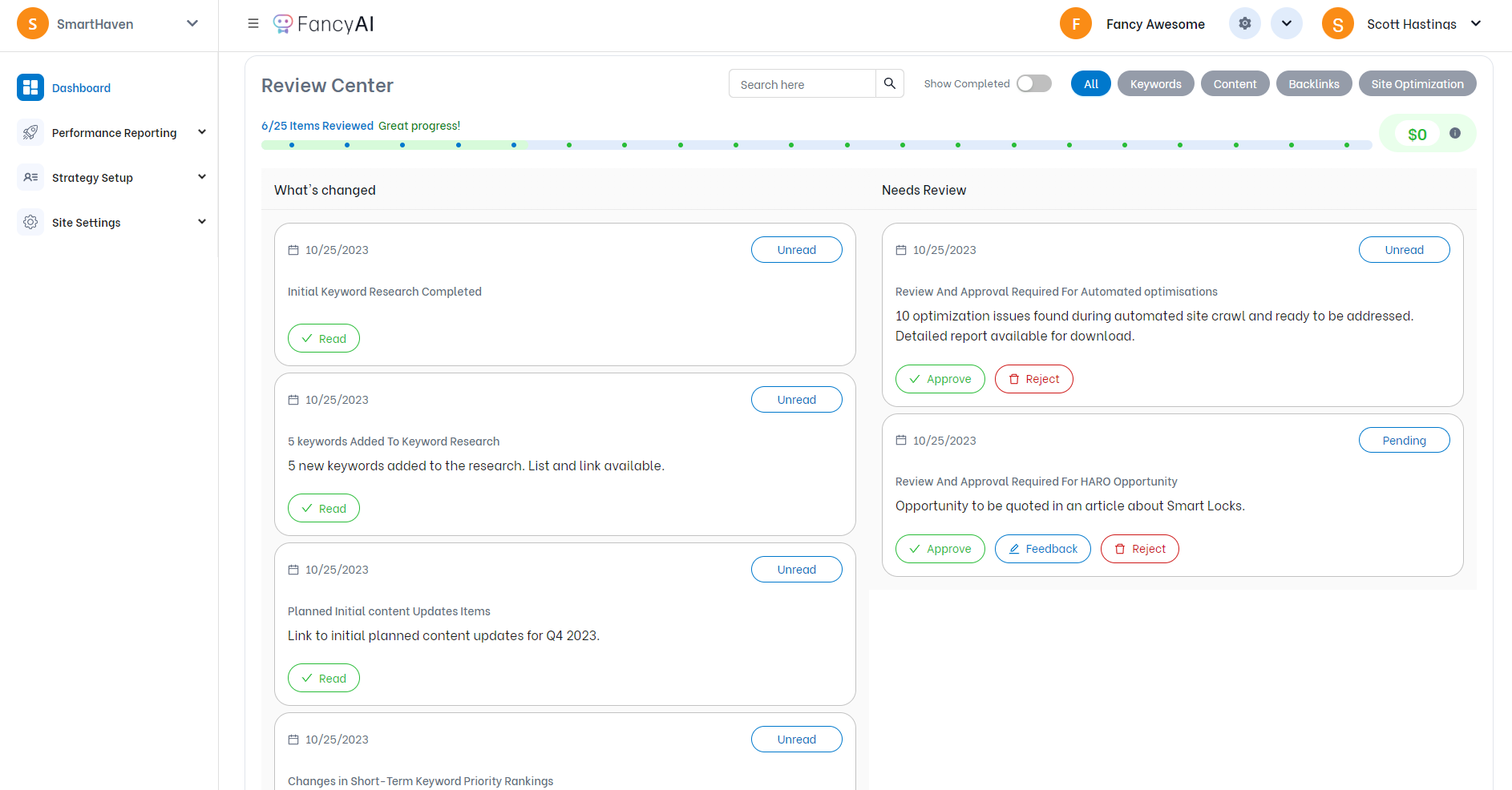Expand the SmartHaven site dropdown

192,24
